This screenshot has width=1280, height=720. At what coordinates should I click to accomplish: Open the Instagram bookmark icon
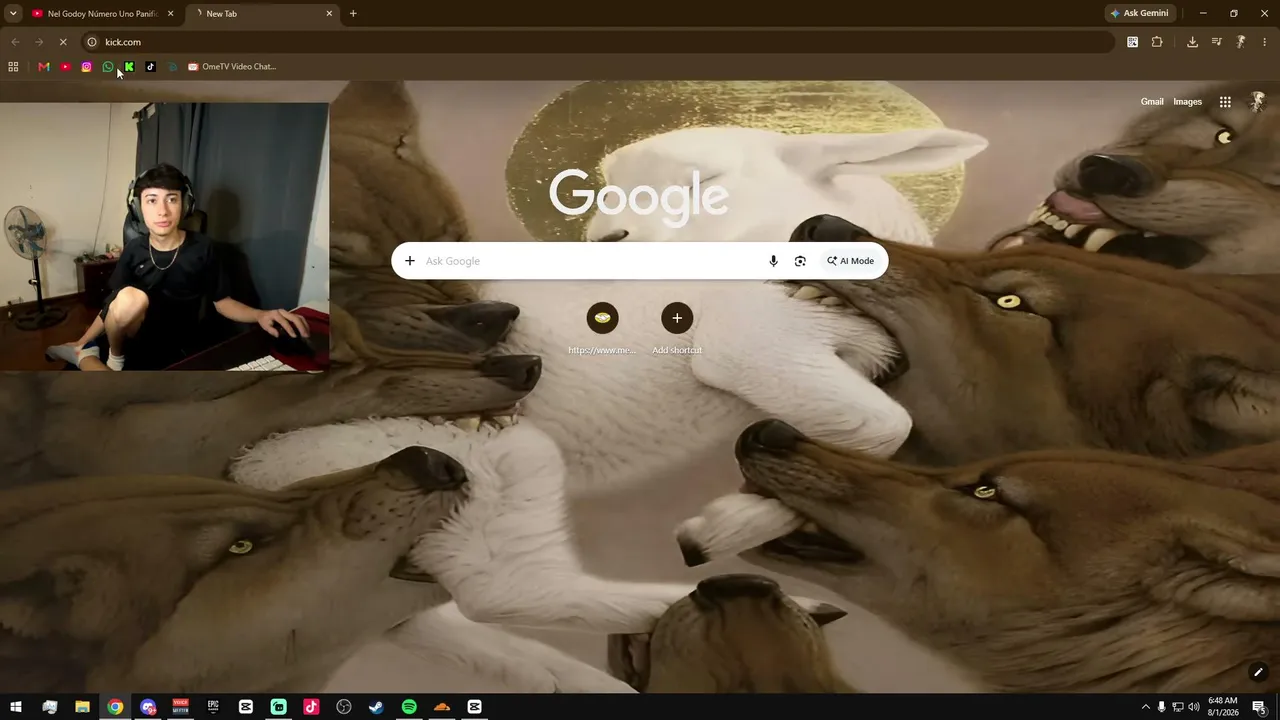point(87,67)
